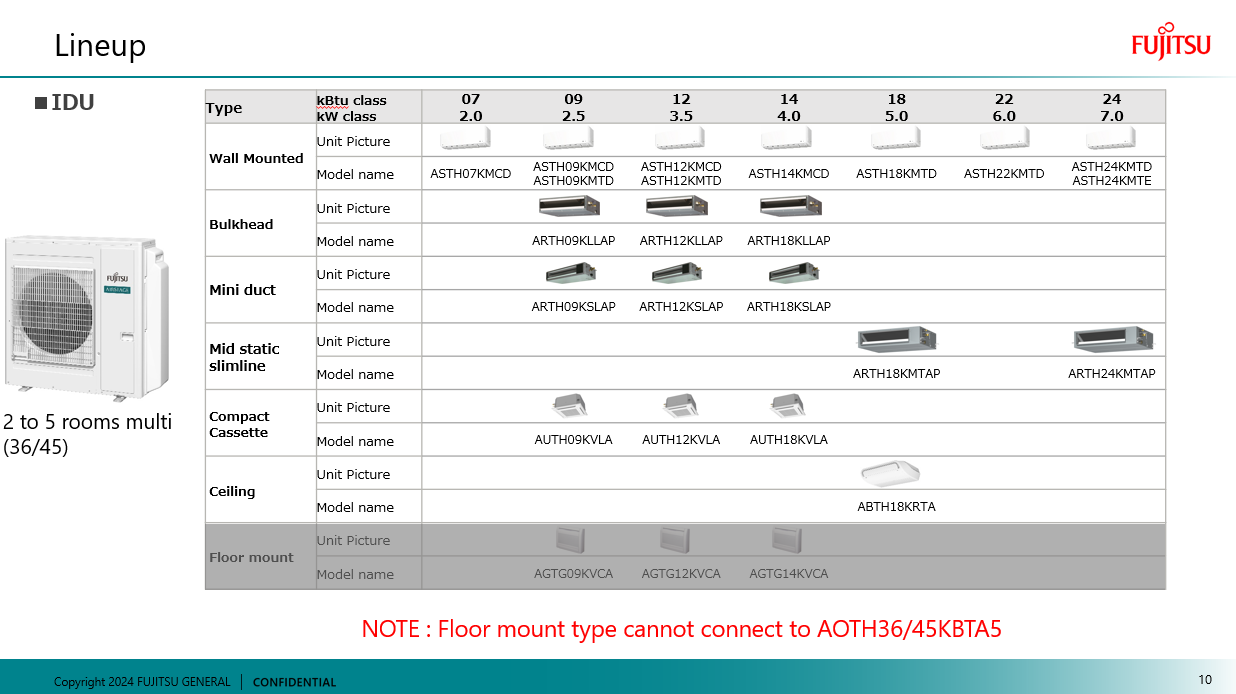Select model name ASTH18KMTD
1236x694 pixels.
[x=897, y=174]
